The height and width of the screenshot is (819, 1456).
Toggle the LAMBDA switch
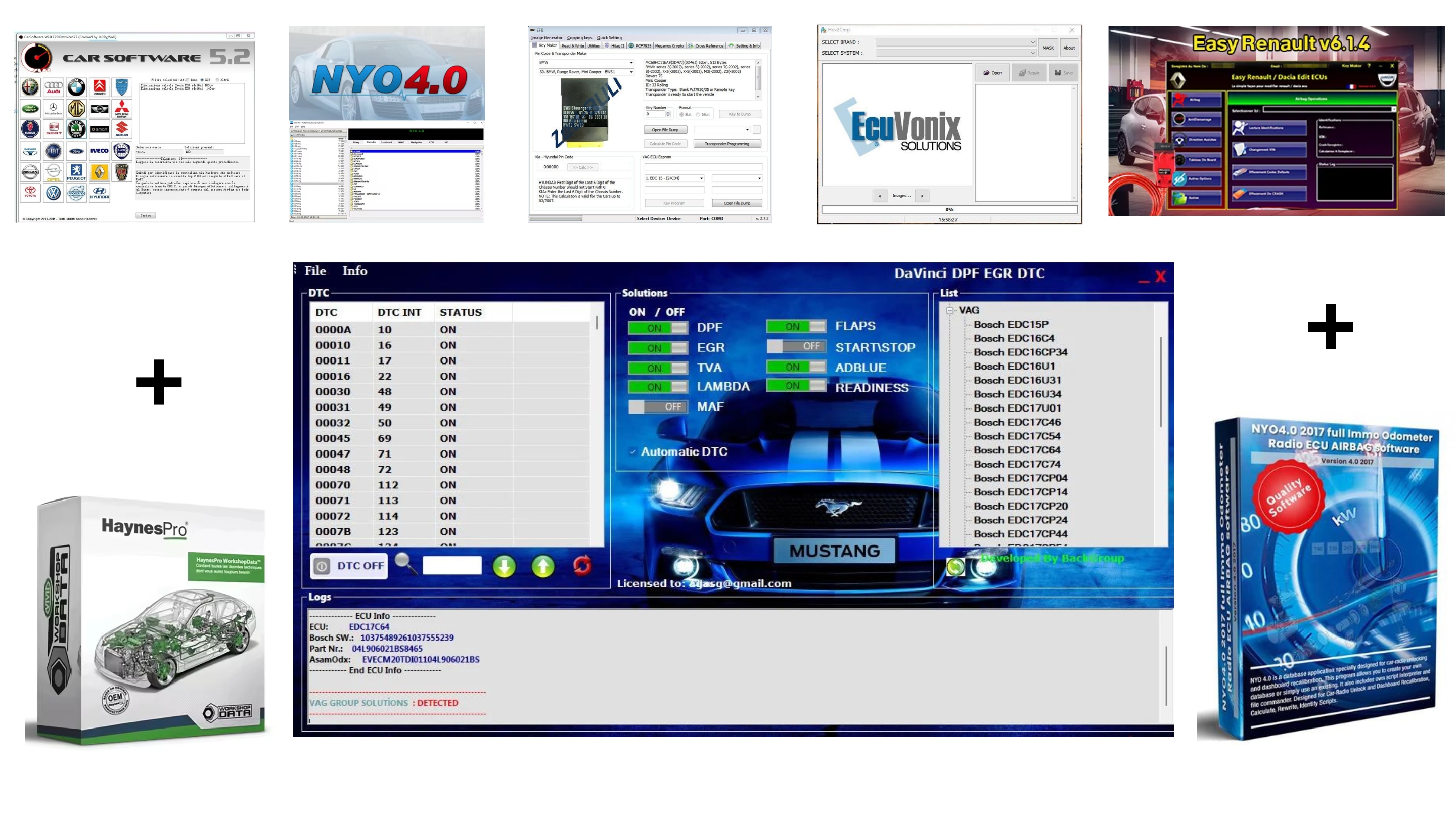pos(658,387)
